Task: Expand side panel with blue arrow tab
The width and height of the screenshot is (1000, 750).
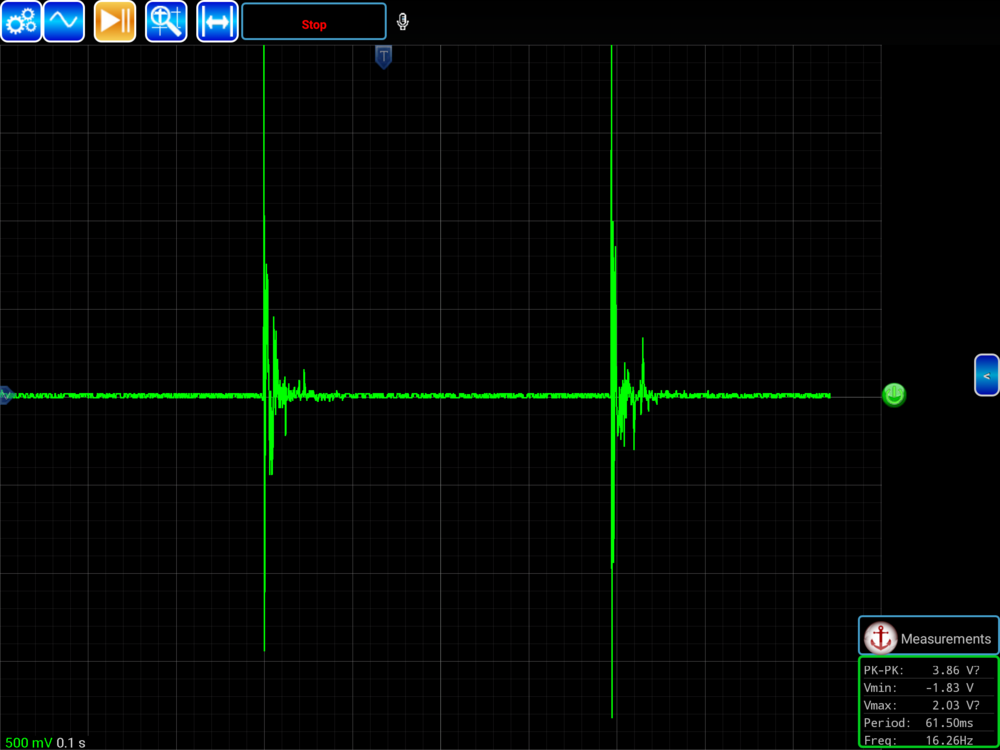Action: (987, 375)
